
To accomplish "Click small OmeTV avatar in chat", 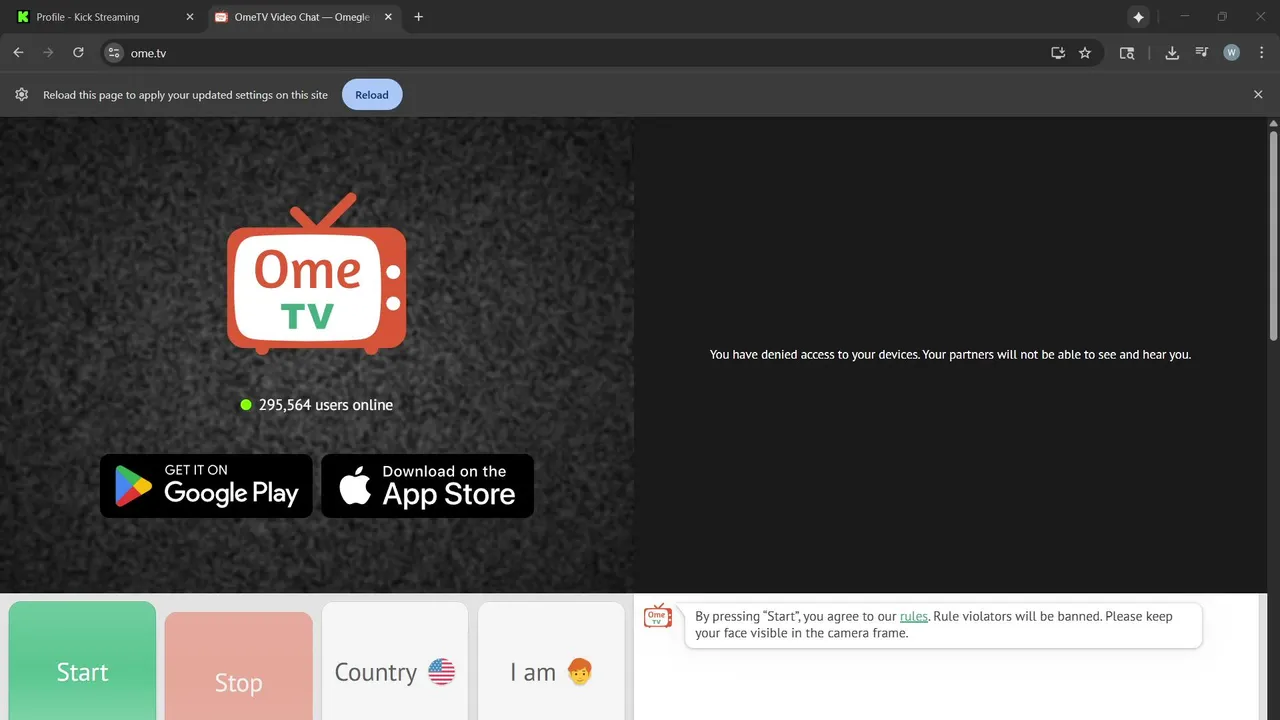I will coord(657,616).
